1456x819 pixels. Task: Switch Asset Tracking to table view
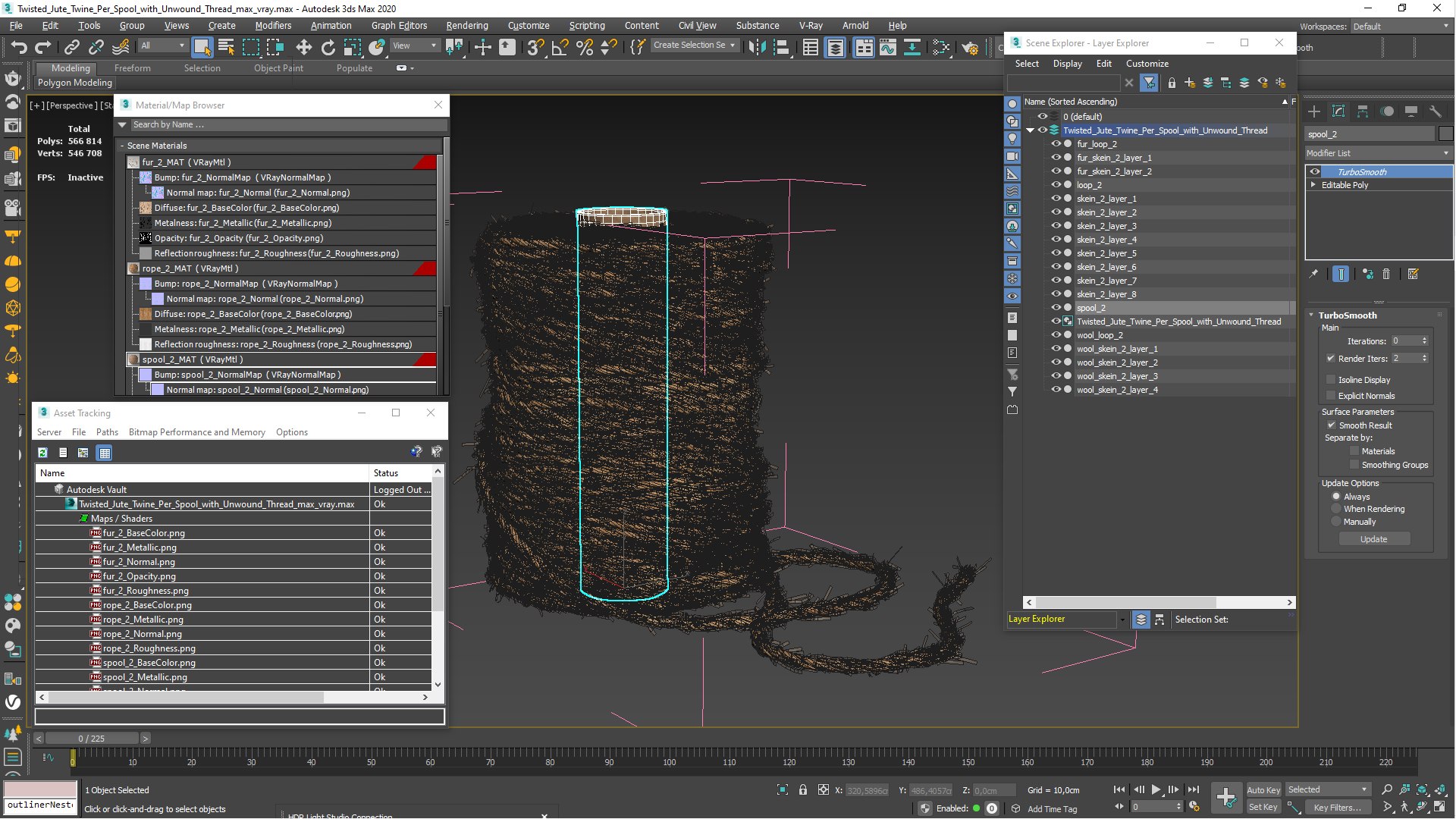click(105, 453)
